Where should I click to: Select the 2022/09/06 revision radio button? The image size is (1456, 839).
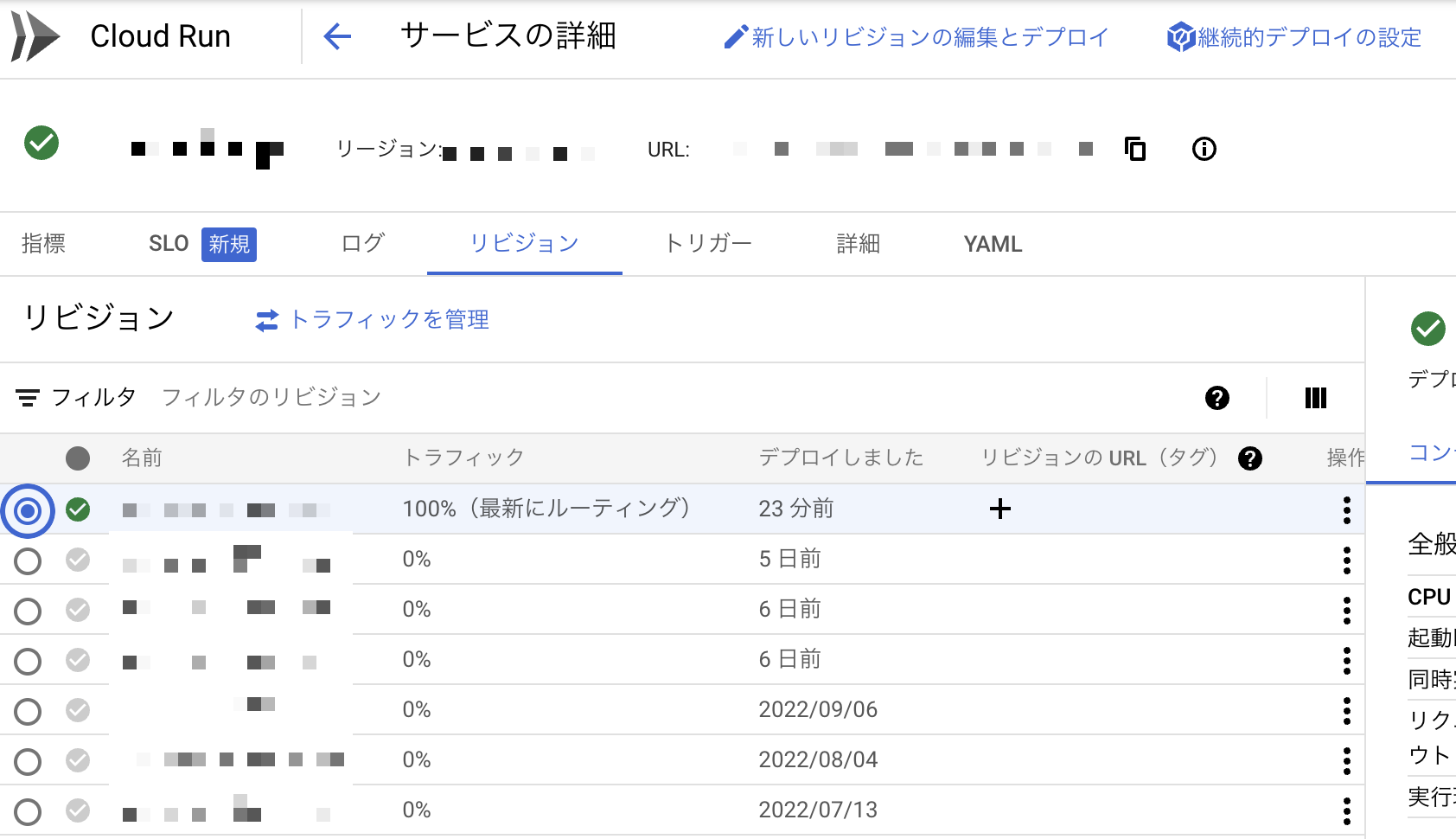pos(27,710)
